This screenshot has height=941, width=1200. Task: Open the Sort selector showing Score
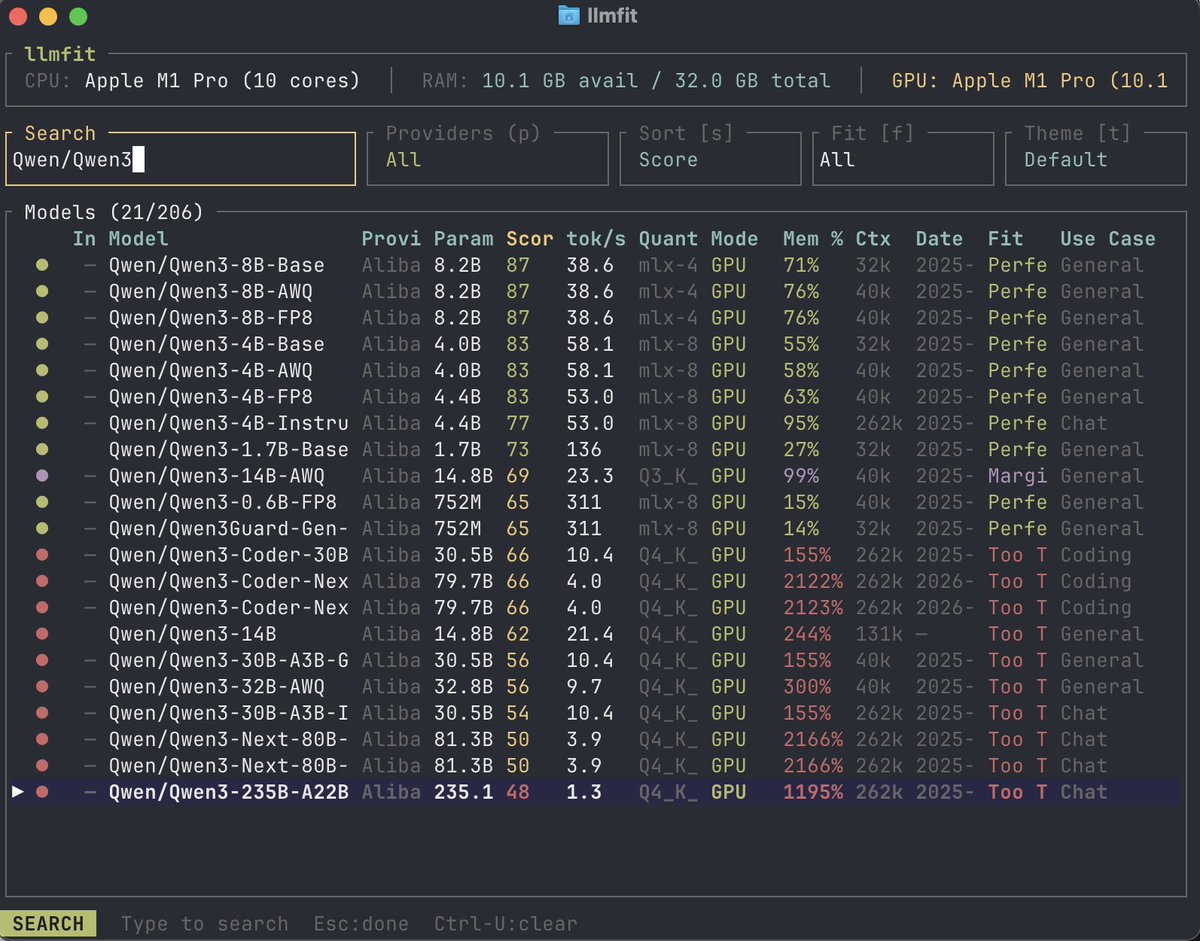[x=710, y=159]
